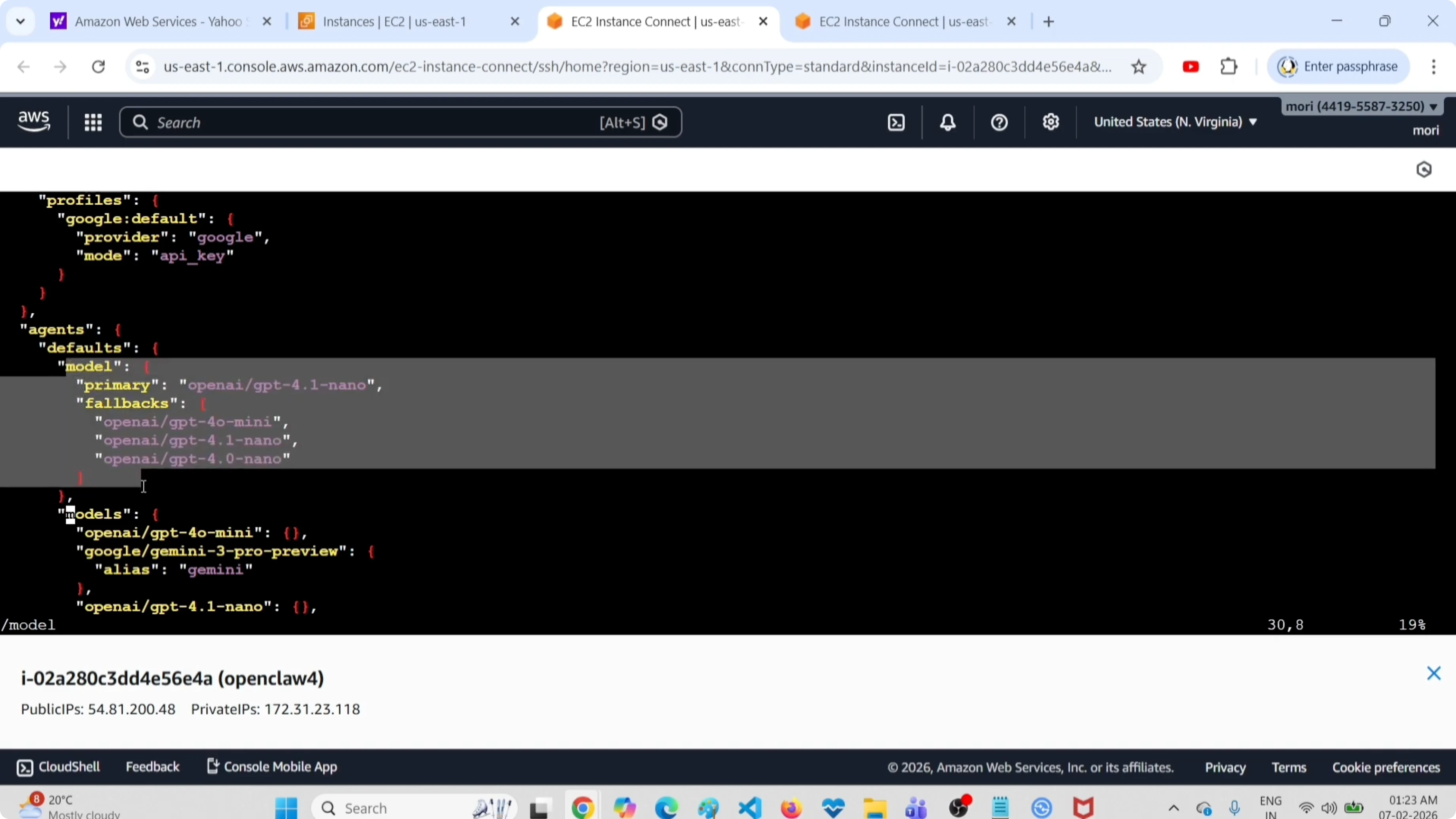Open the AWS help question mark

pos(999,122)
